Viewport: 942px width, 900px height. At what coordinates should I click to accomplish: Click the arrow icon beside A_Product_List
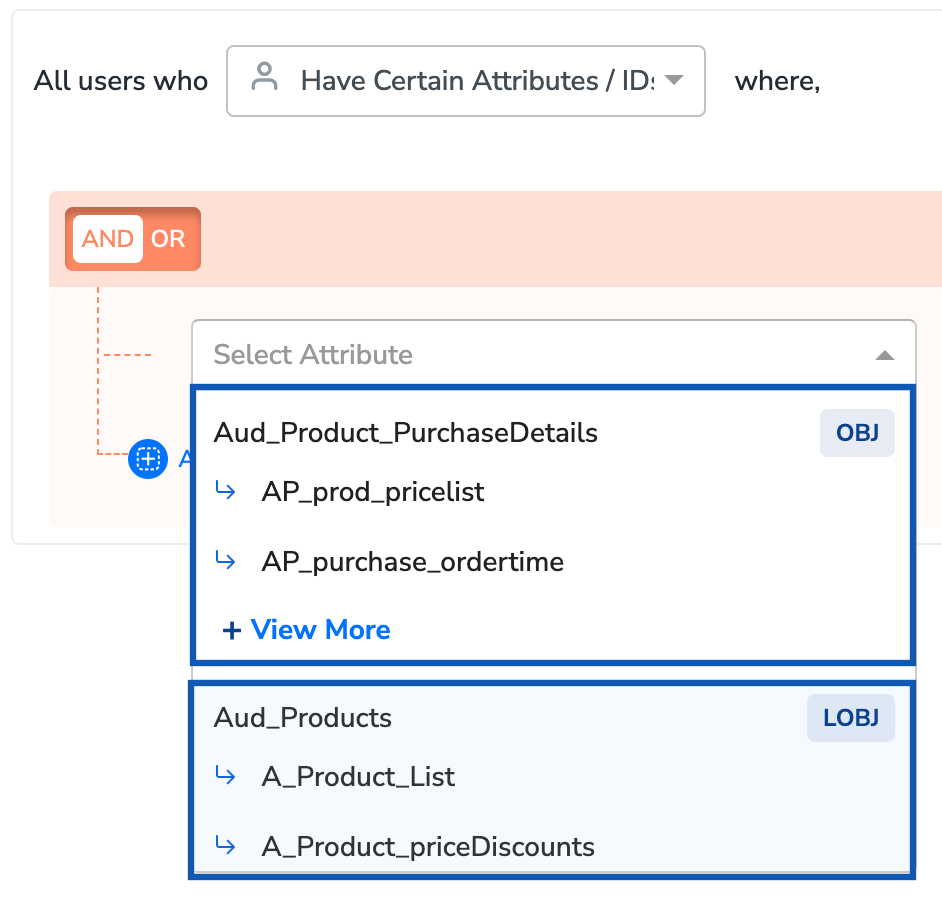pyautogui.click(x=226, y=776)
